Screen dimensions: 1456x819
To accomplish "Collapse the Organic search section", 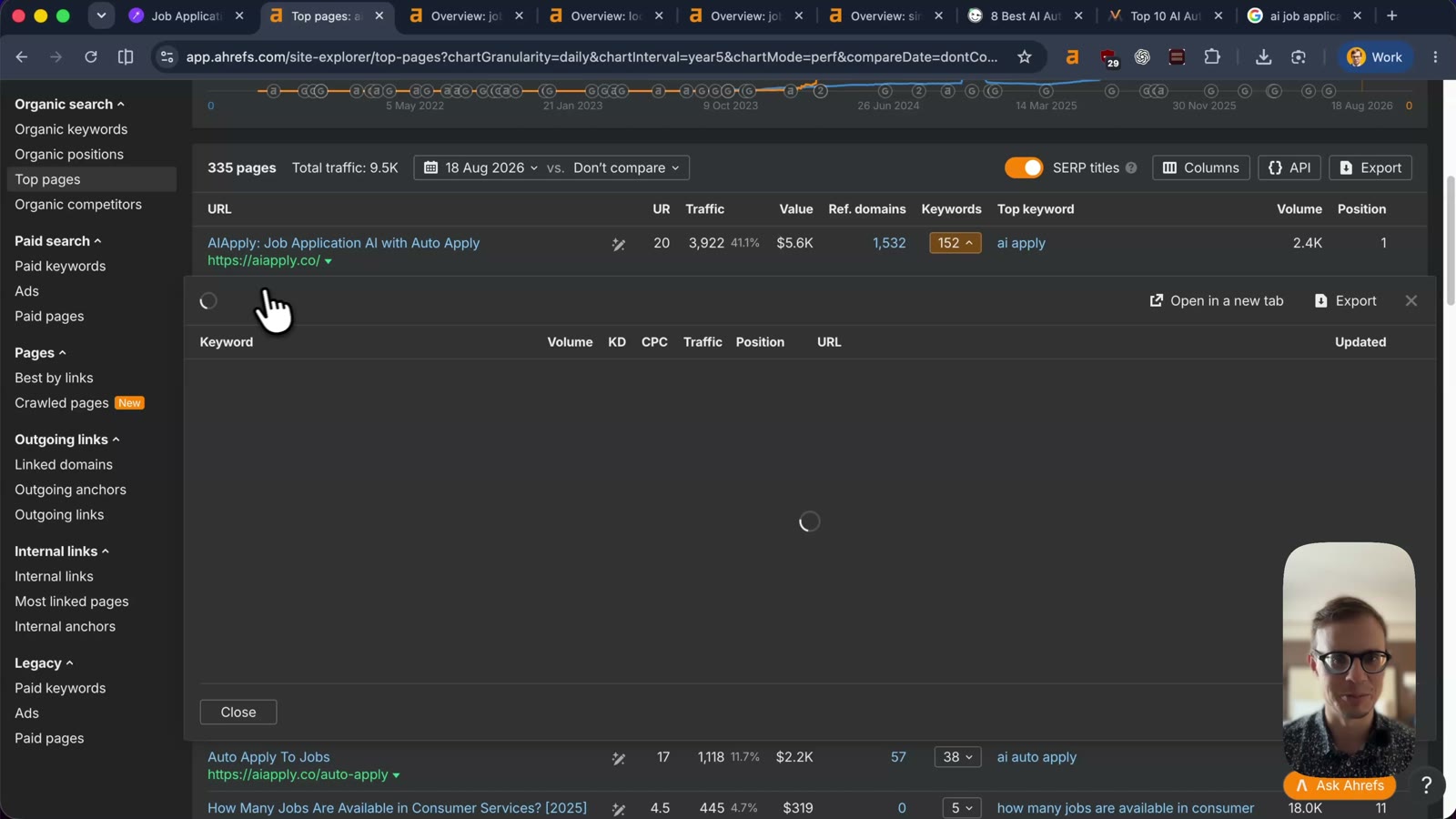I will coord(69,105).
